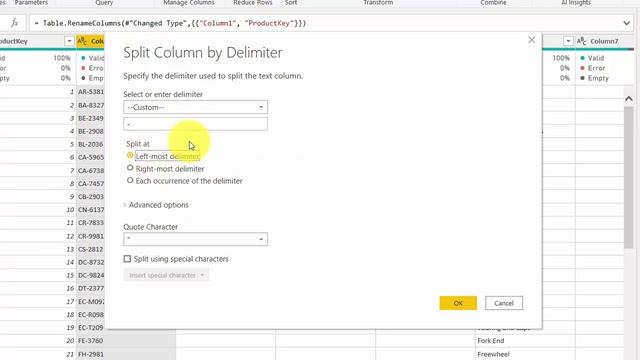The height and width of the screenshot is (360, 640).
Task: Click the Query ribbon group label
Action: 104,3
